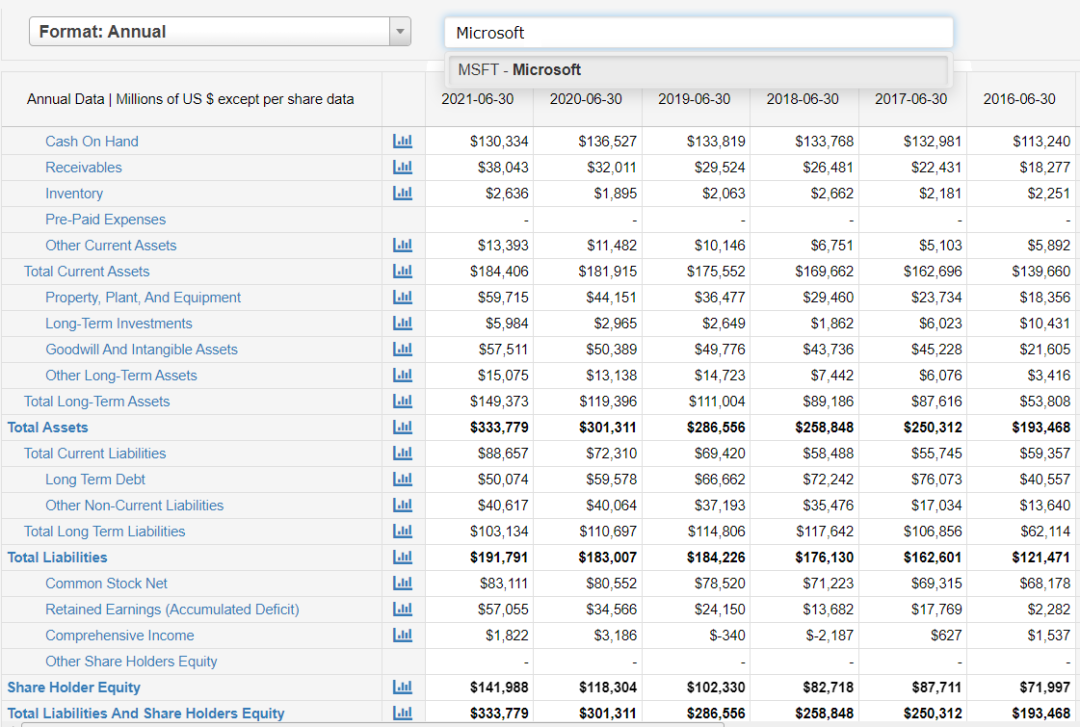
Task: Open chart icon for Total Long-Term Assets
Action: pyautogui.click(x=402, y=401)
